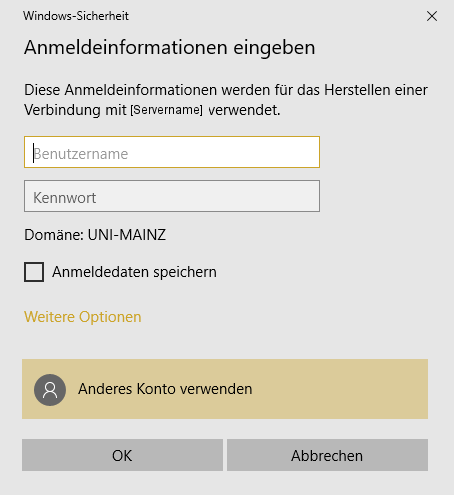This screenshot has width=454, height=495.
Task: Click the Anderes Konto verwenden text
Action: tap(165, 389)
